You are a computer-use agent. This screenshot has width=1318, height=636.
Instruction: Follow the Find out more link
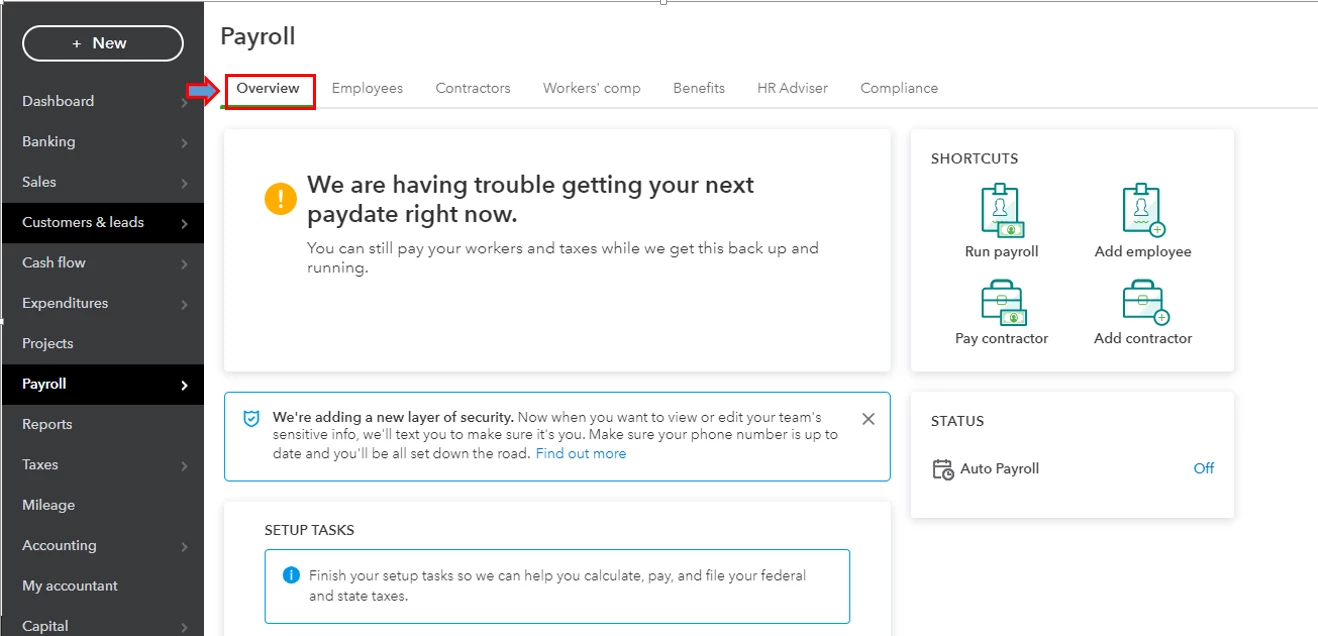[x=581, y=453]
